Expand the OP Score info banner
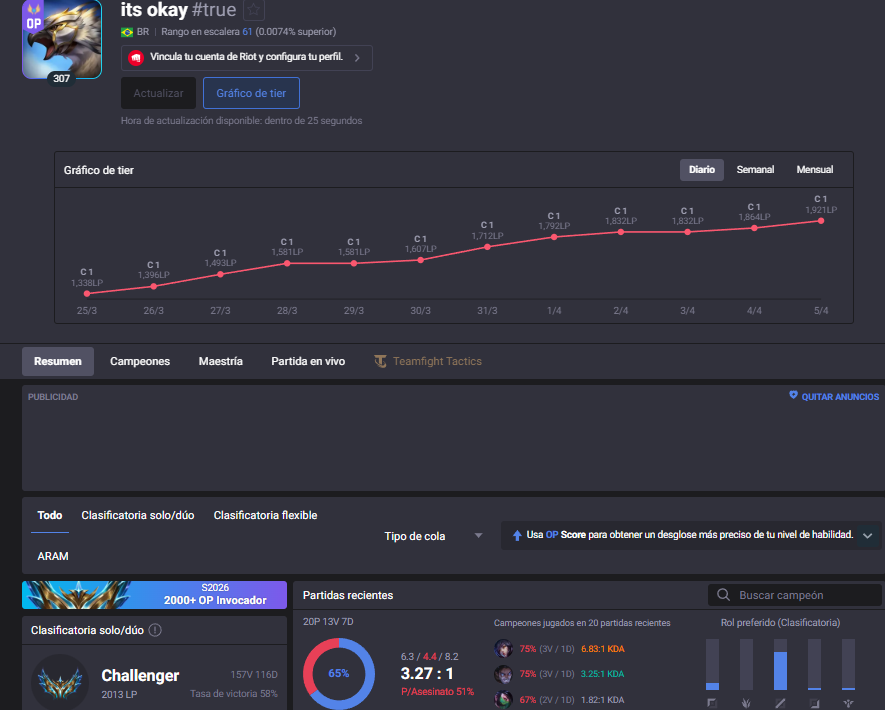The width and height of the screenshot is (885, 710). (x=868, y=536)
